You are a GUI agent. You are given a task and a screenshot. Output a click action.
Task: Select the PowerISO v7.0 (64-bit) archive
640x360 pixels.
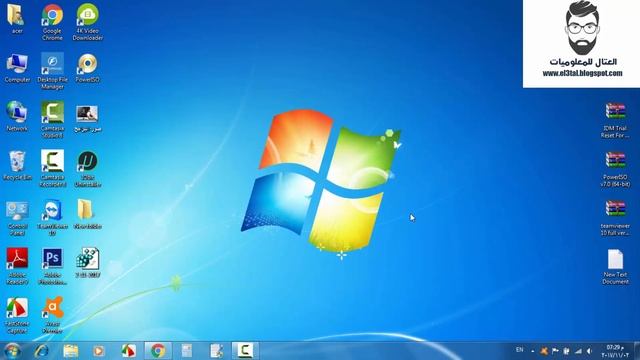pos(615,169)
